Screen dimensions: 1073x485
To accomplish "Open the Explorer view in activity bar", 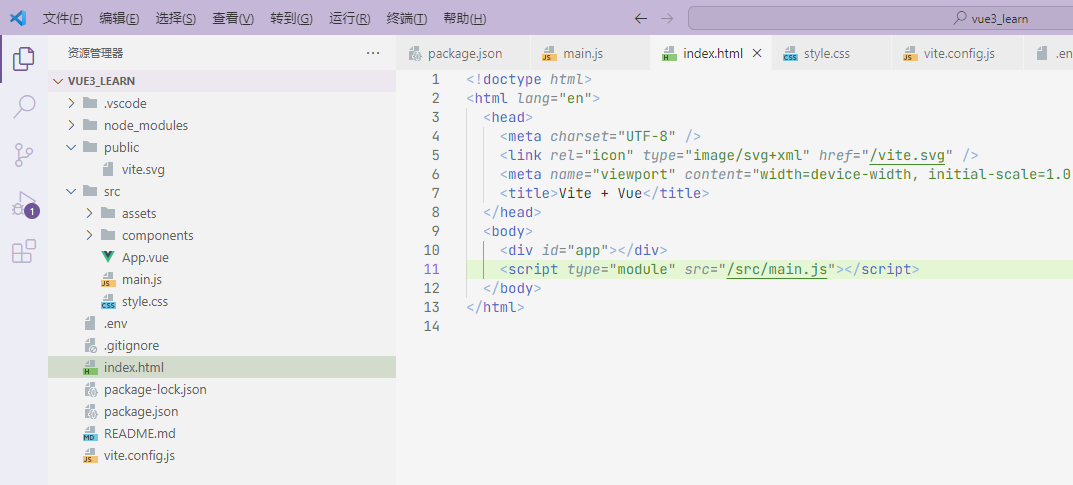I will tap(24, 60).
